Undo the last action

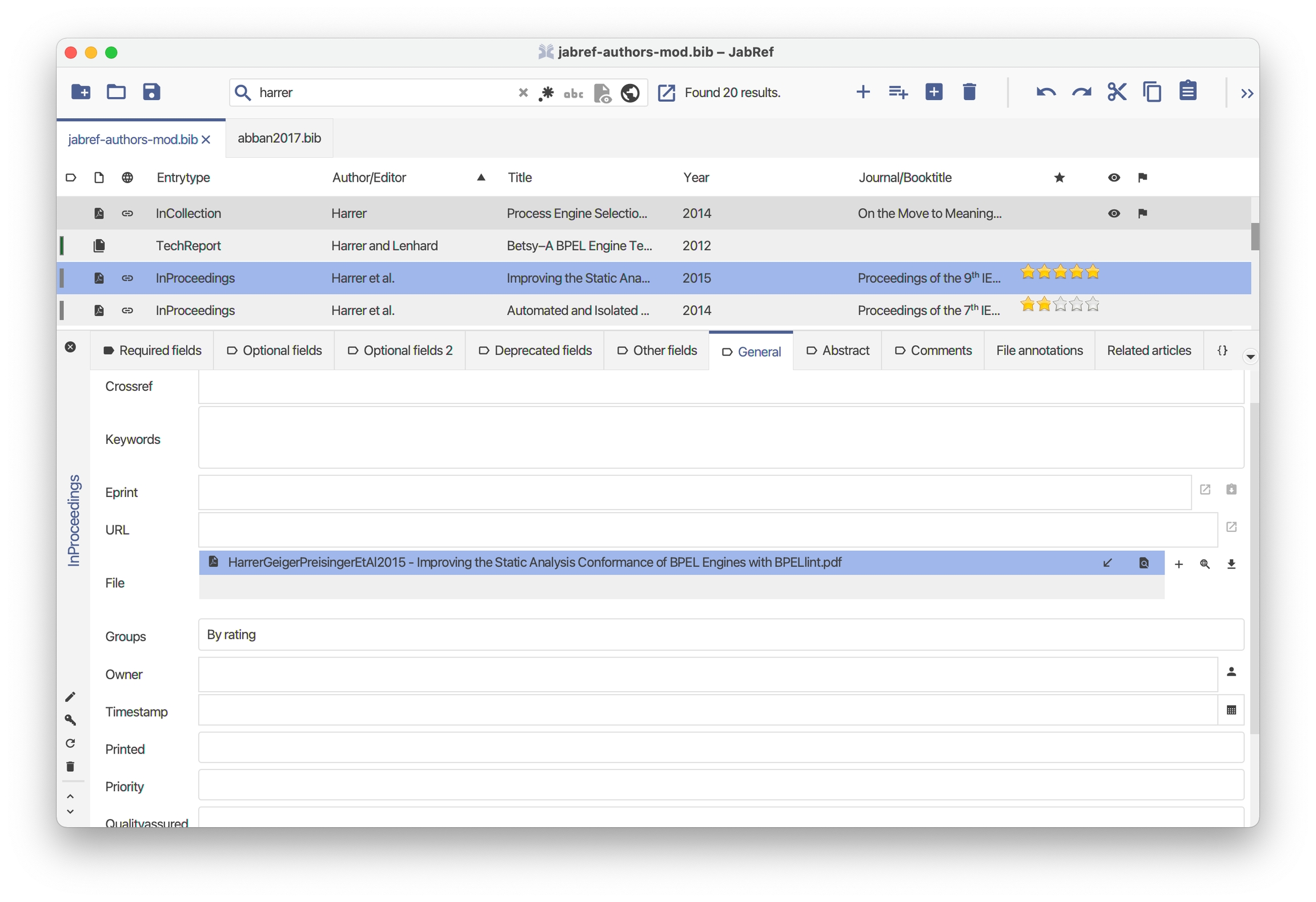click(1046, 92)
